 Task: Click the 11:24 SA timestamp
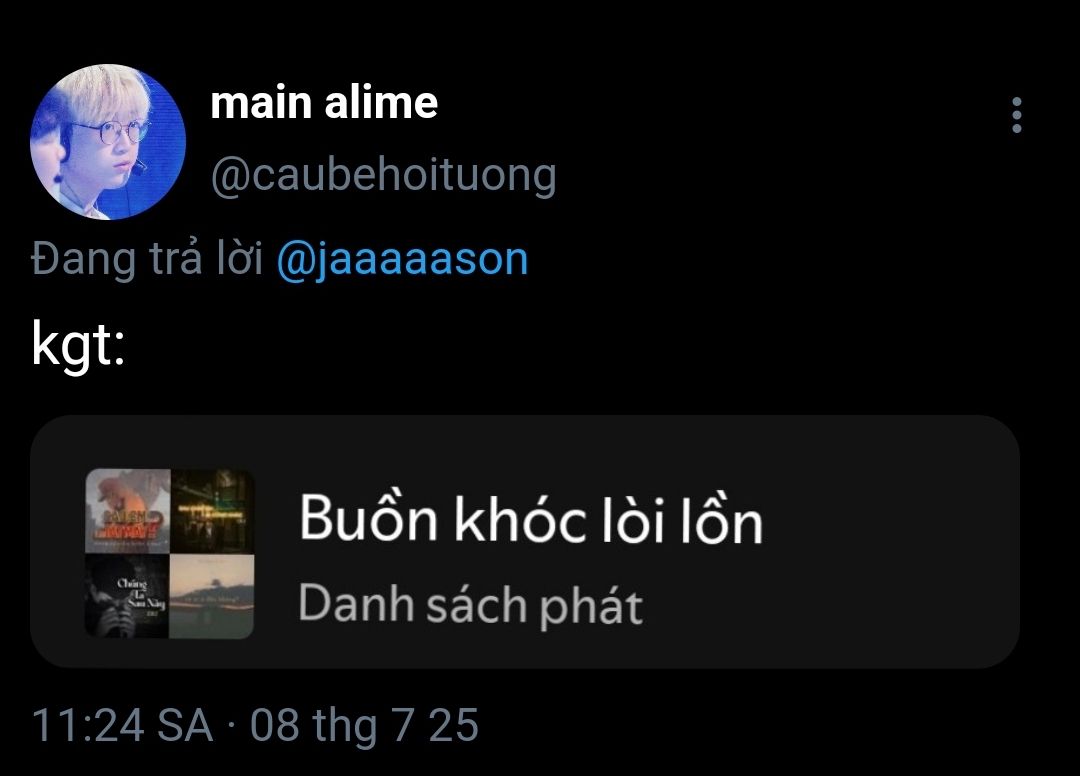pos(123,725)
